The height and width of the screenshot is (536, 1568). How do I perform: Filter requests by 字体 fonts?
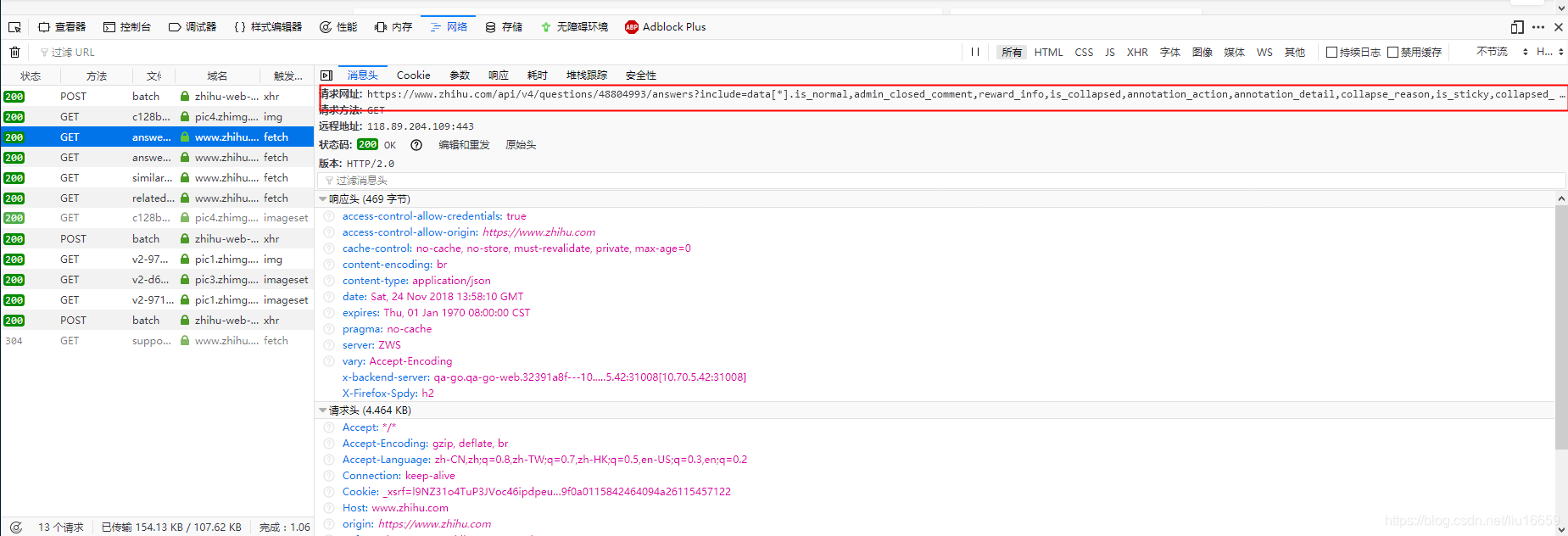(1170, 52)
